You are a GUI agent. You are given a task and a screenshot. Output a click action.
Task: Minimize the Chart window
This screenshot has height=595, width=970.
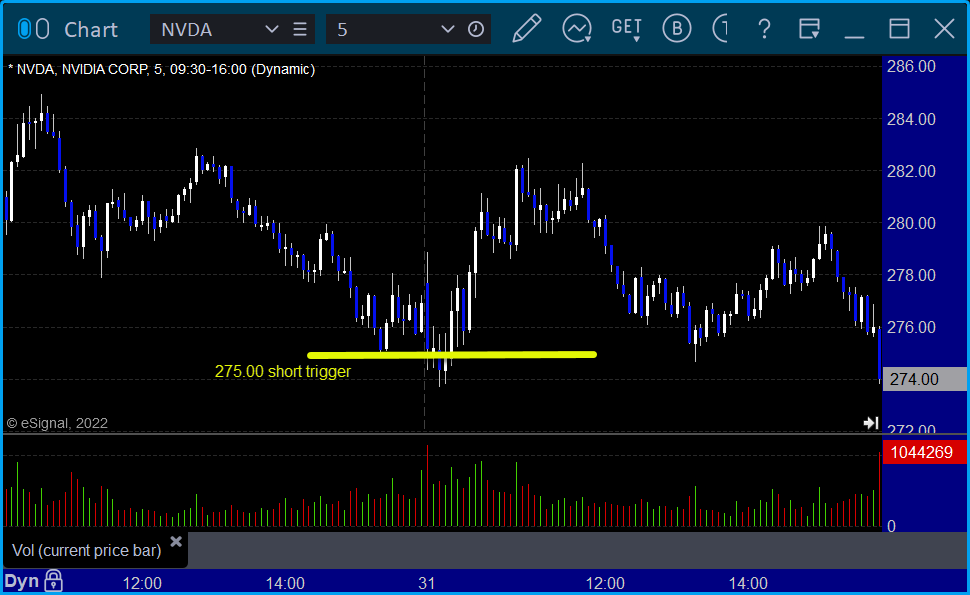click(854, 36)
